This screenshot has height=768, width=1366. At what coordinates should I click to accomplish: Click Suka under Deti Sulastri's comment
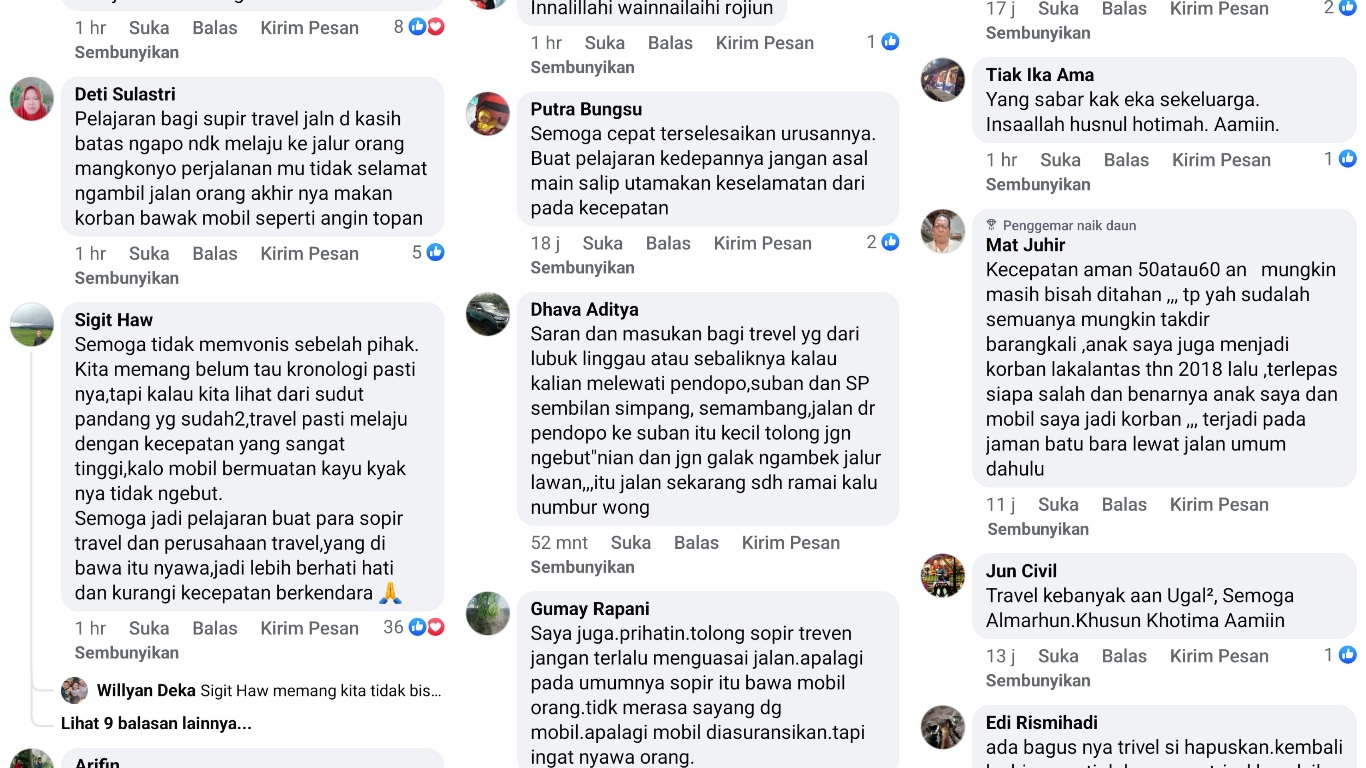click(149, 253)
